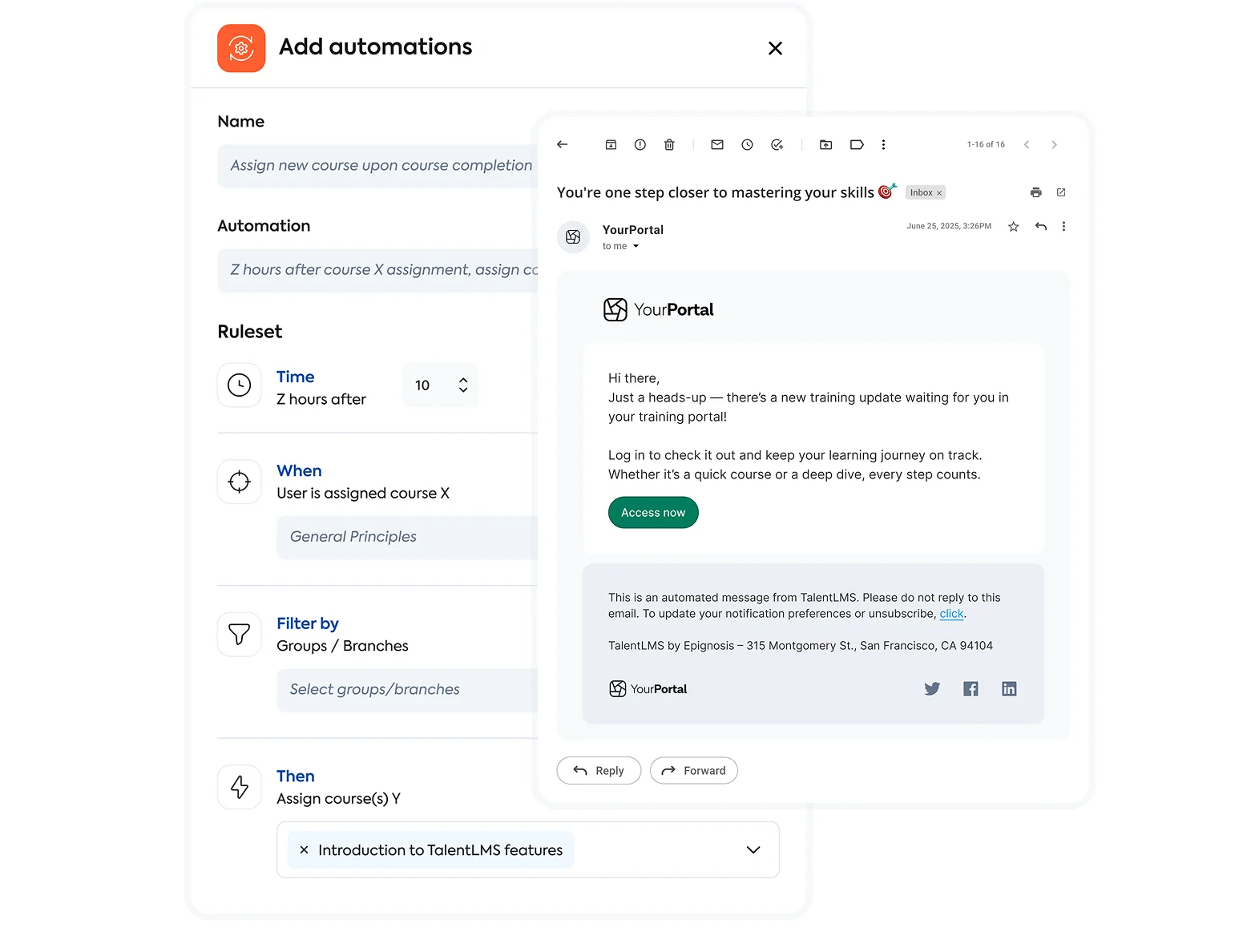Expand the 'to me' recipient details
1247x952 pixels.
[636, 247]
